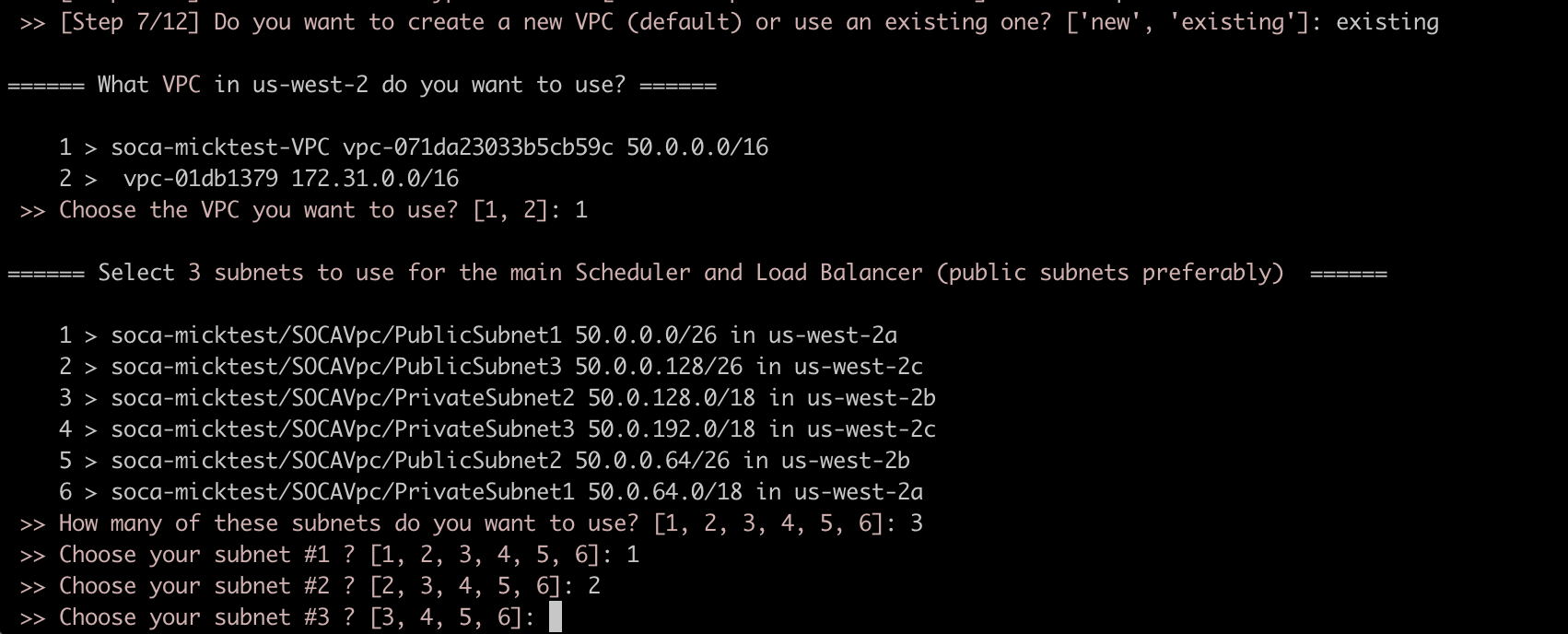Click the PublicSubnet1 50.0.0.0/26 line

pos(503,335)
